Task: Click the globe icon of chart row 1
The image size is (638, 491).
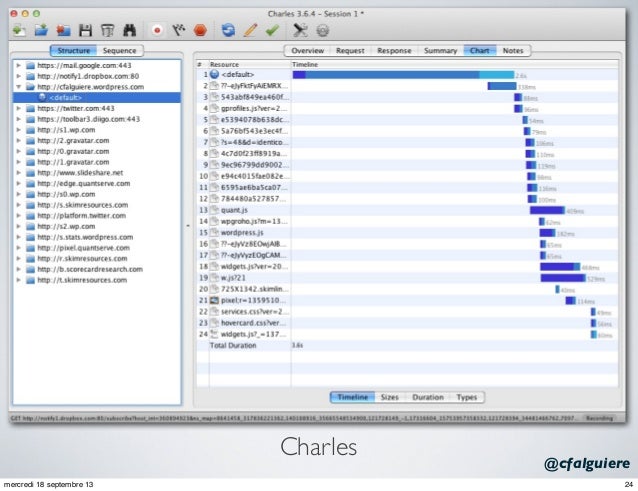Action: coord(214,74)
